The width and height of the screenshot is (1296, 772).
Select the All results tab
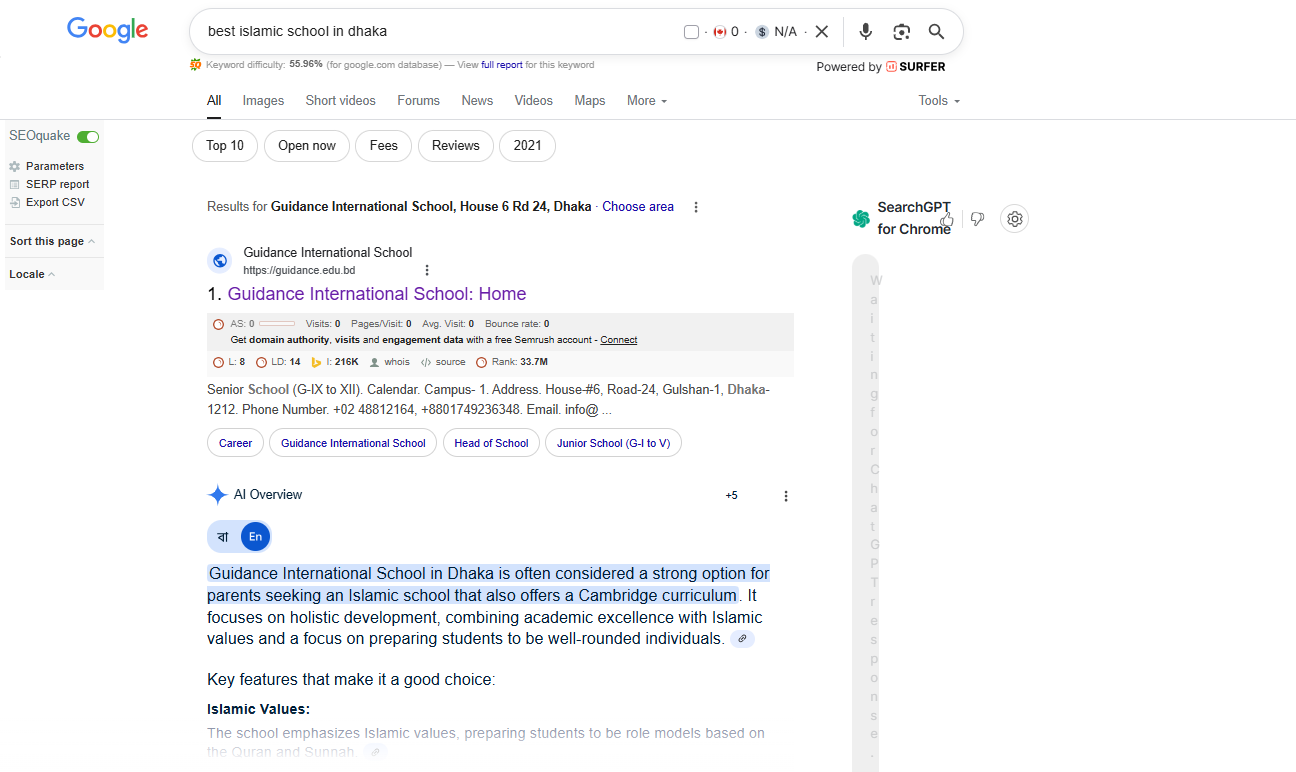coord(214,101)
